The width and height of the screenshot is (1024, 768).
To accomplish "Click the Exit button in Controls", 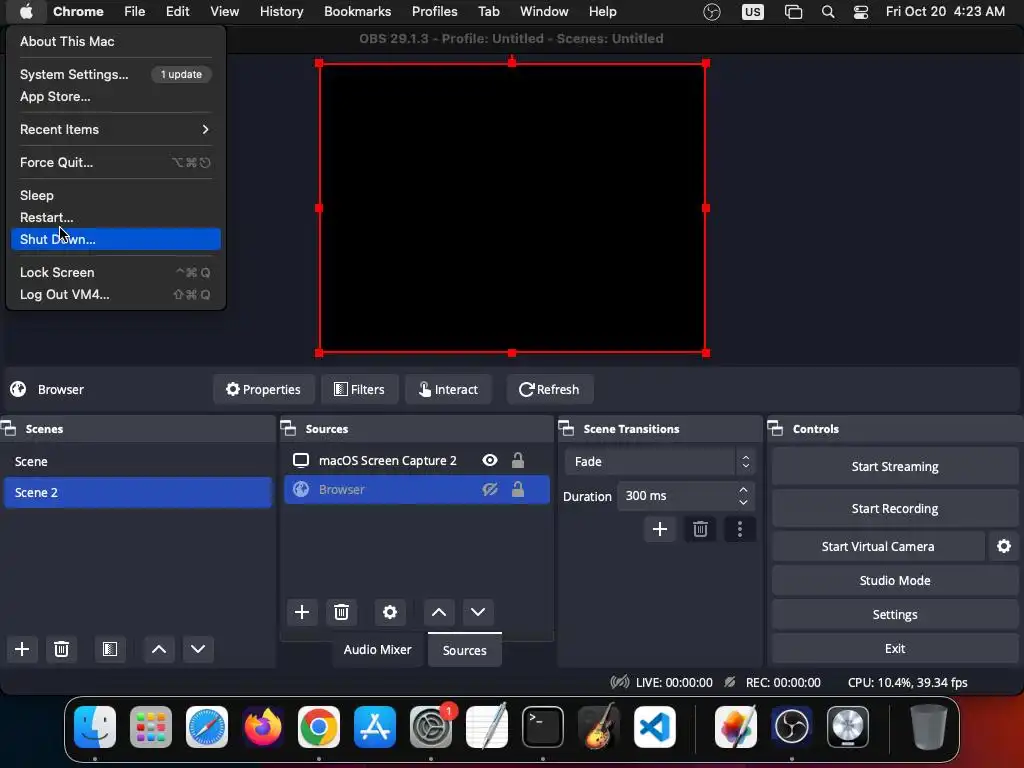I will pyautogui.click(x=895, y=648).
